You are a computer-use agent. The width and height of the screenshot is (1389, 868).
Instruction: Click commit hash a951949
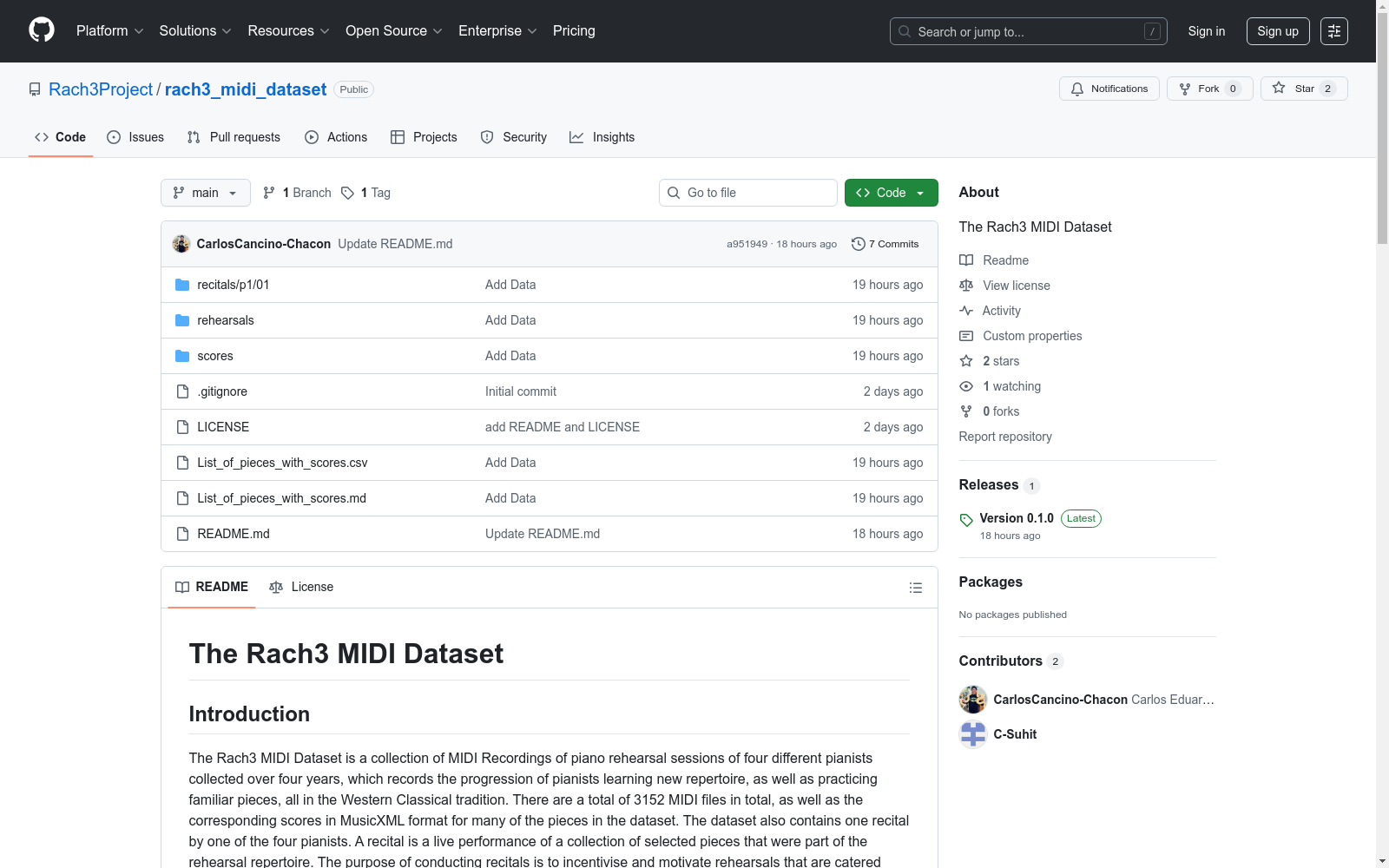[x=747, y=244]
